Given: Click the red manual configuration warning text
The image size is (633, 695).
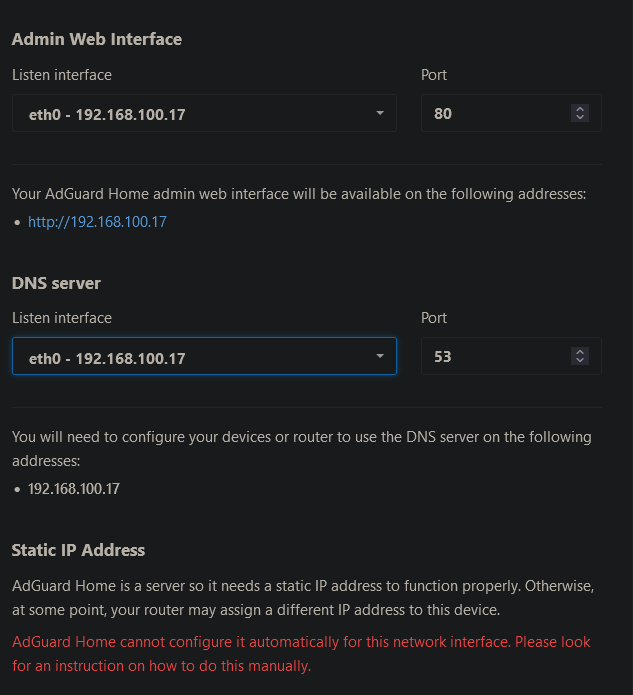Looking at the screenshot, I should point(301,654).
